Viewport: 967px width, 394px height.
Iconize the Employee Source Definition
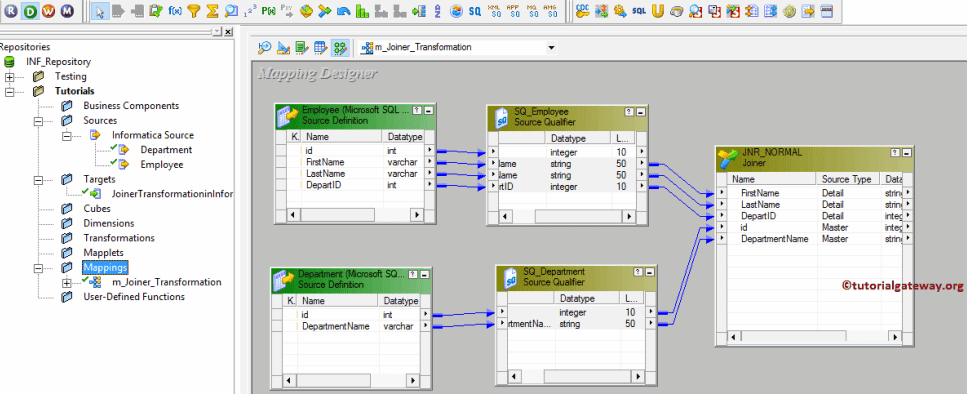click(429, 110)
